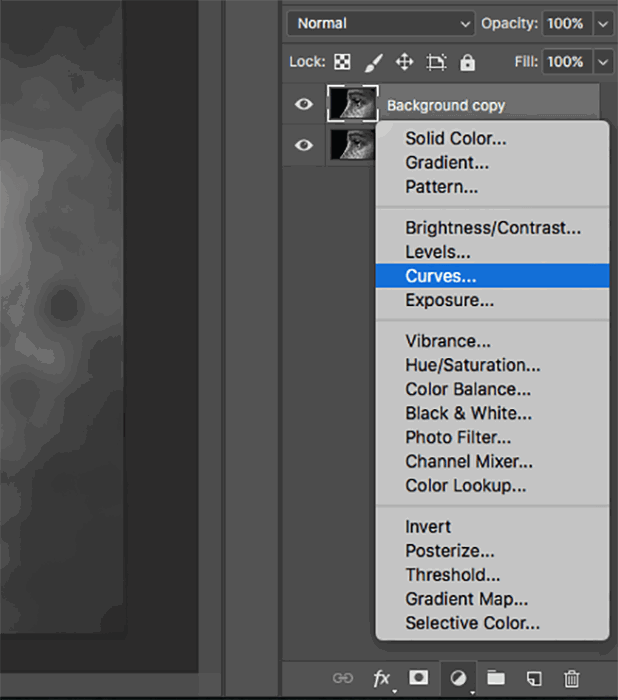The image size is (618, 700).
Task: Click the Background copy layer name
Action: [x=446, y=106]
